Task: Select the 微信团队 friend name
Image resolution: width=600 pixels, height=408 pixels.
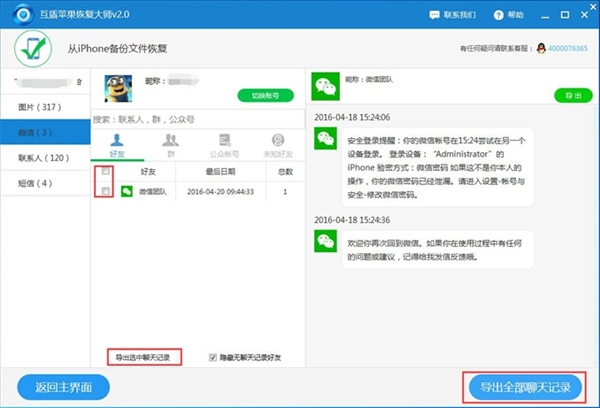Action: click(x=153, y=192)
